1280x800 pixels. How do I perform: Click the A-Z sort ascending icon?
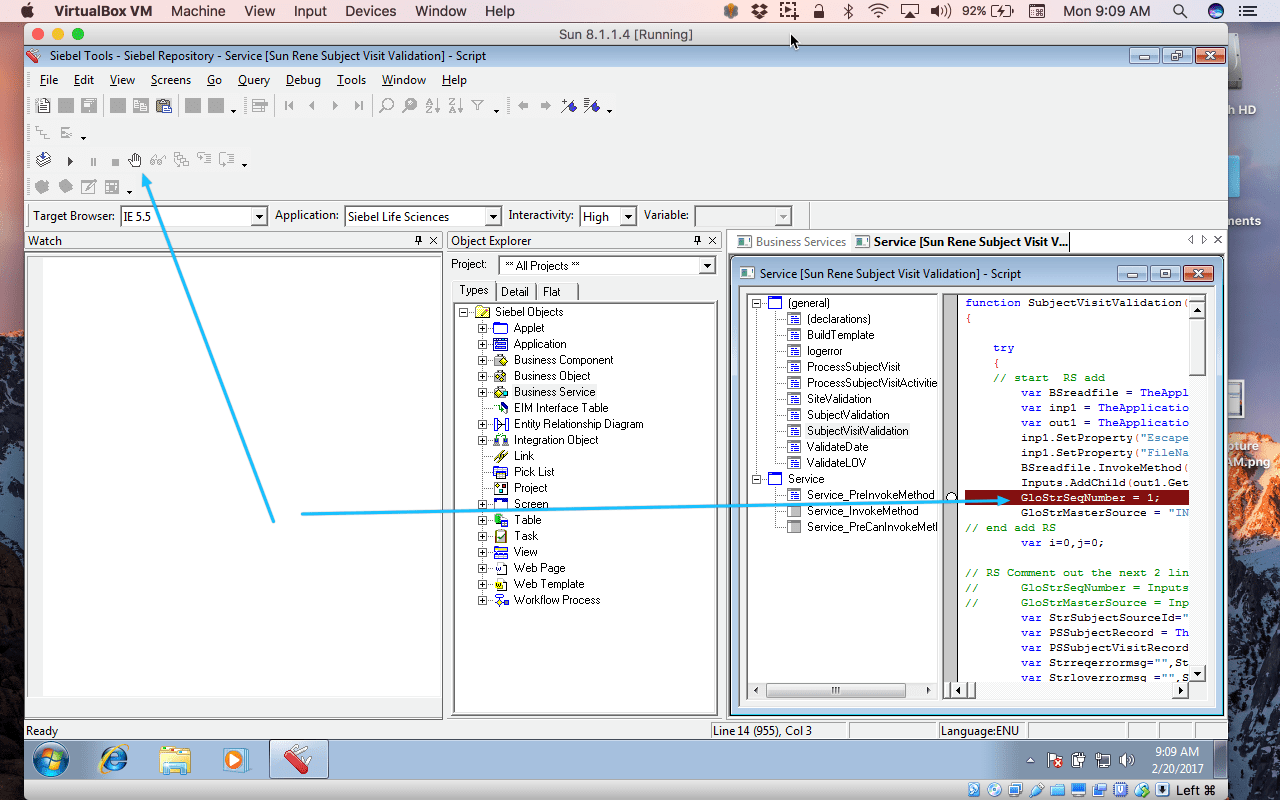point(432,105)
